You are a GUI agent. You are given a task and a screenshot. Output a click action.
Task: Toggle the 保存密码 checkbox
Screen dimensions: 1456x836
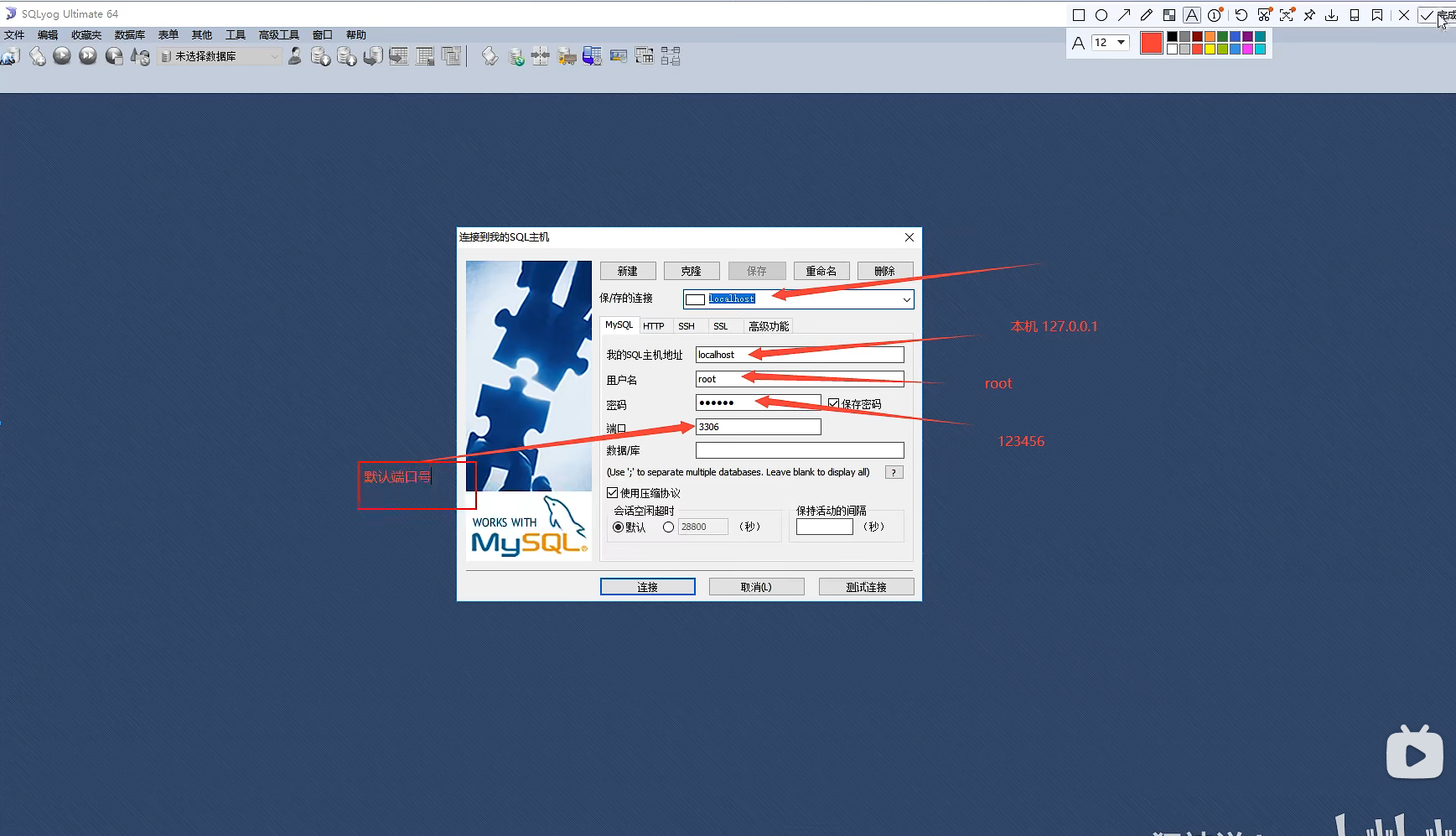(x=833, y=404)
